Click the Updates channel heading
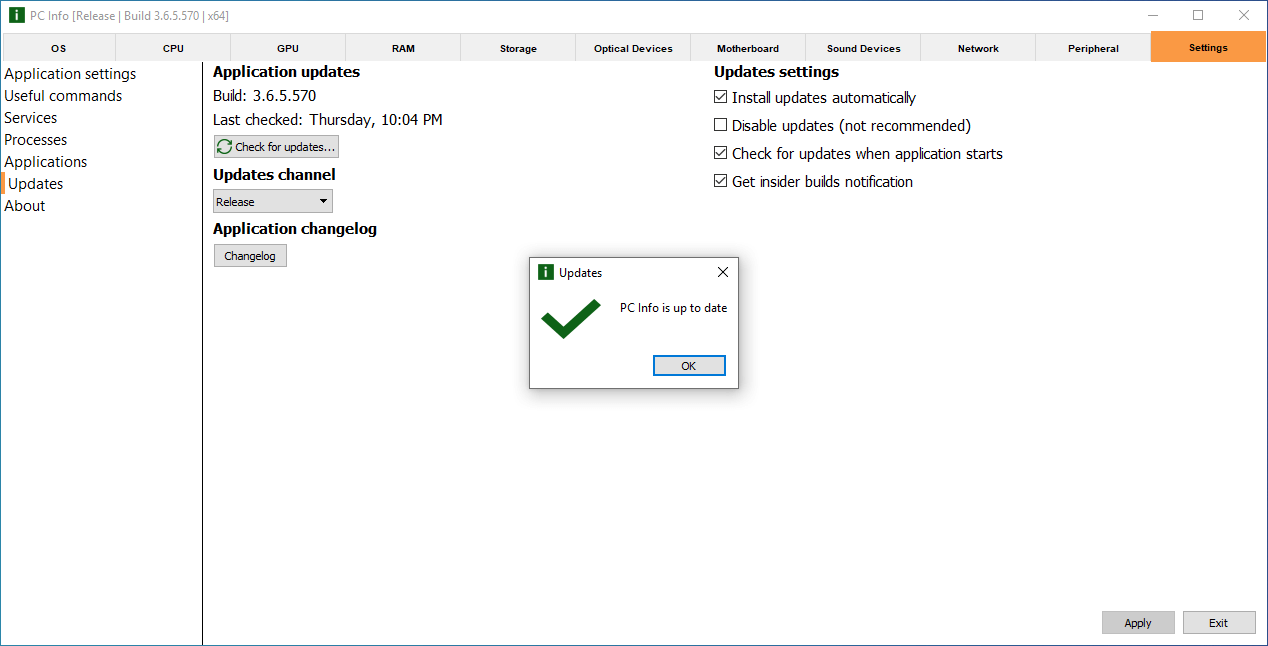Screen dimensions: 1268x646 pos(275,175)
